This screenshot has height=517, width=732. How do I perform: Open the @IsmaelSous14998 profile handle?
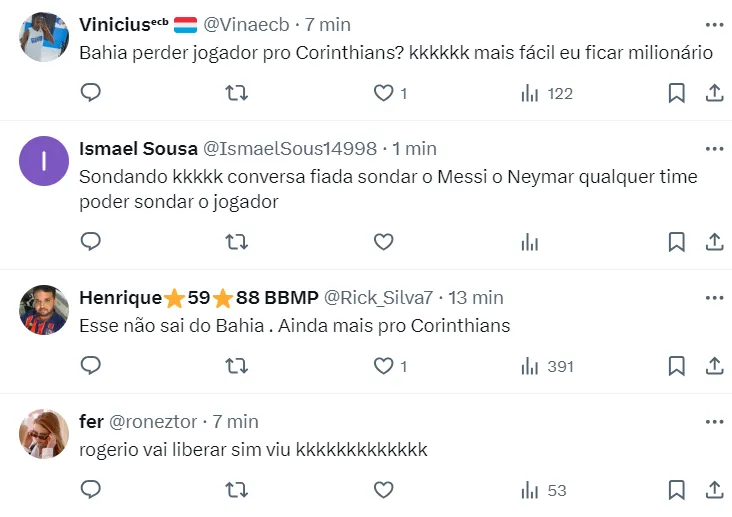[290, 148]
